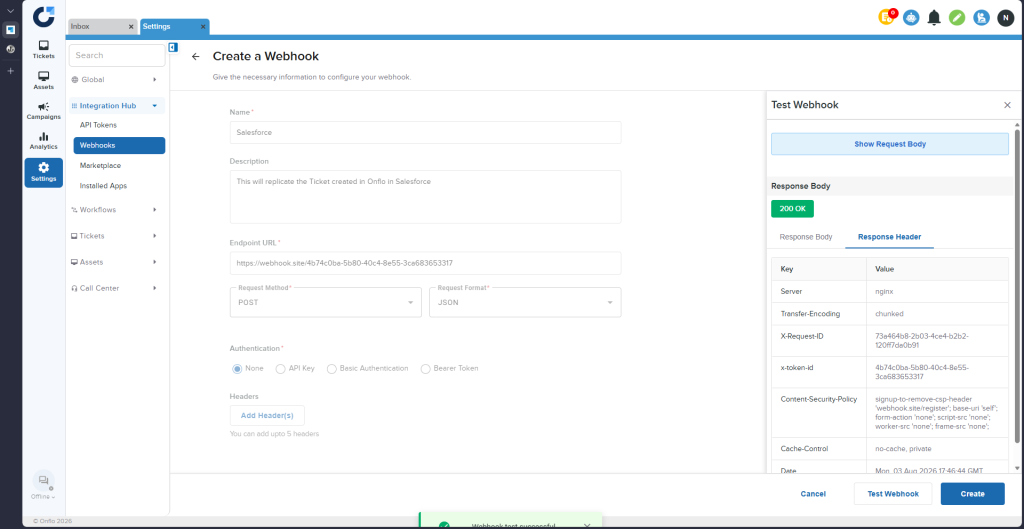
Task: Click the Description text area
Action: coord(425,197)
